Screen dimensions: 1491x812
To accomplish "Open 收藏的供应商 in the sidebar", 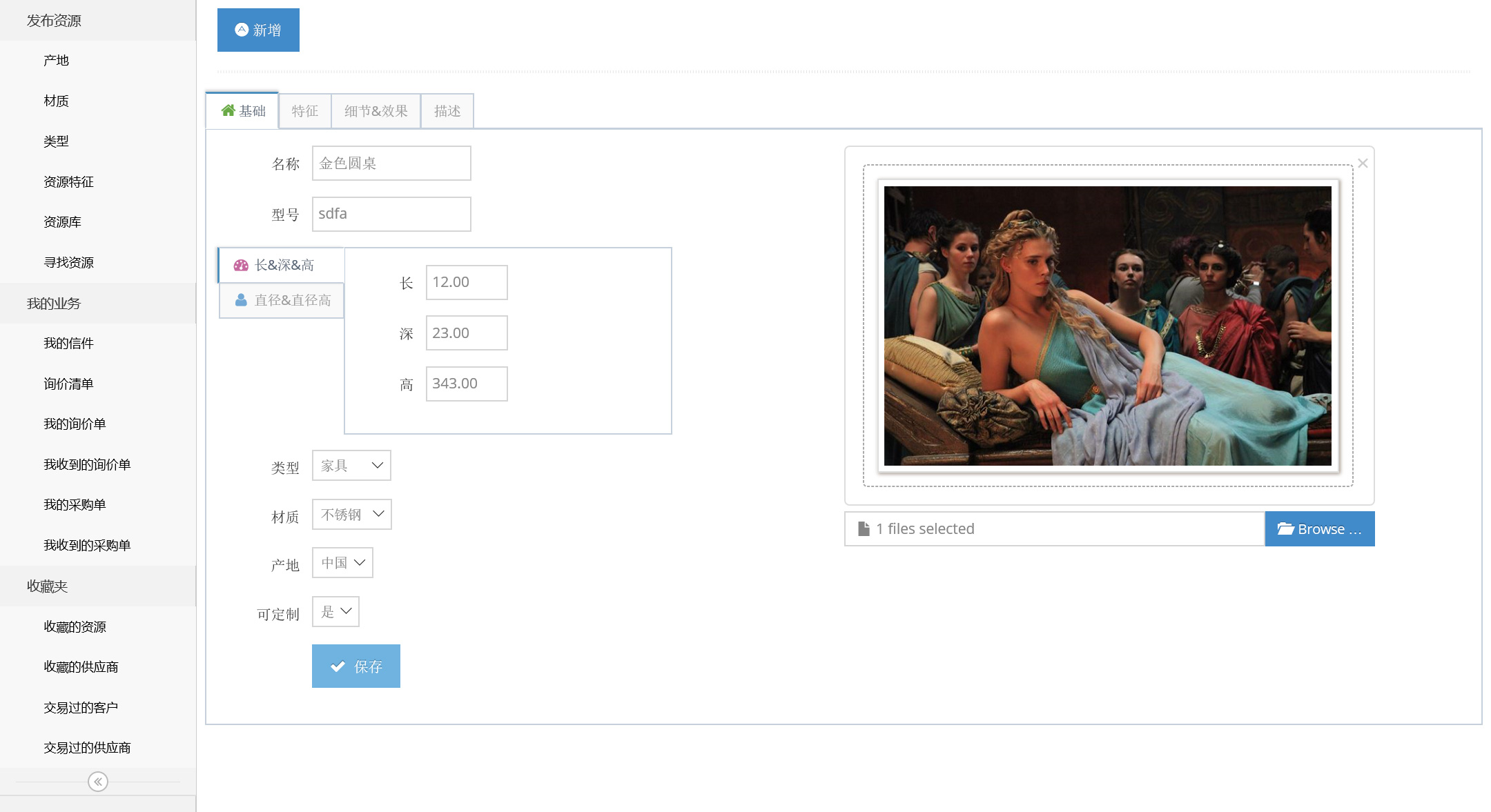I will (x=98, y=666).
